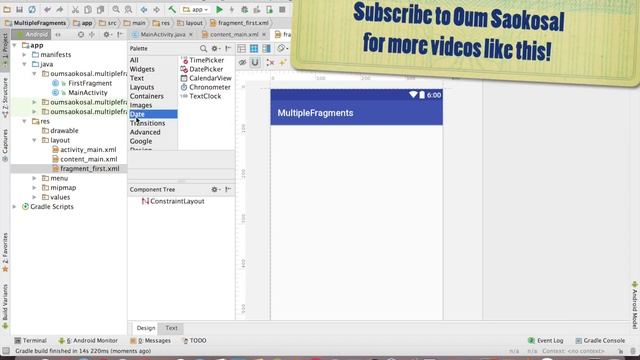Click collapse all icon in Project panel
The image size is (640, 360).
pyautogui.click(x=92, y=35)
